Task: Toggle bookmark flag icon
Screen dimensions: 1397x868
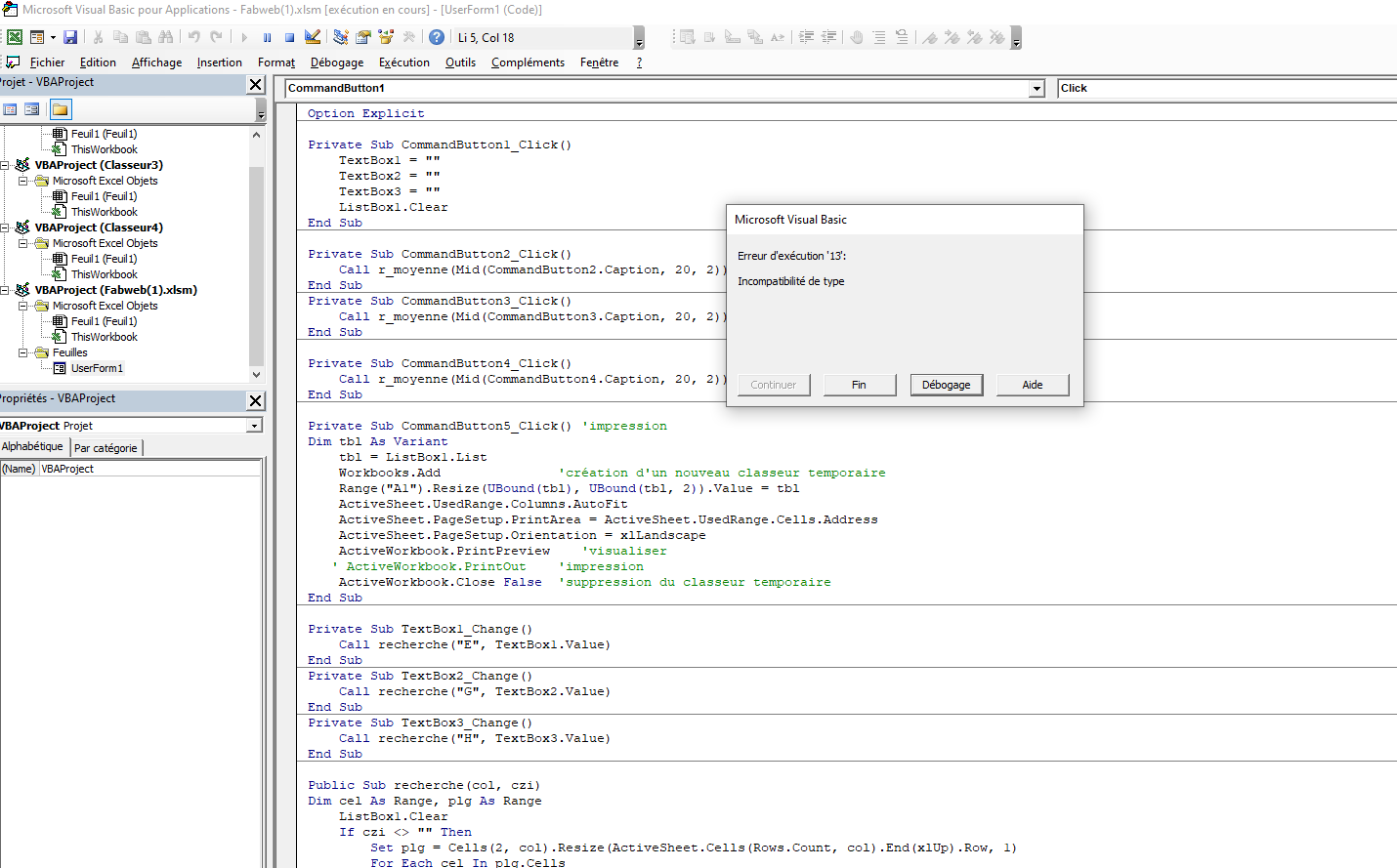Action: (x=929, y=37)
